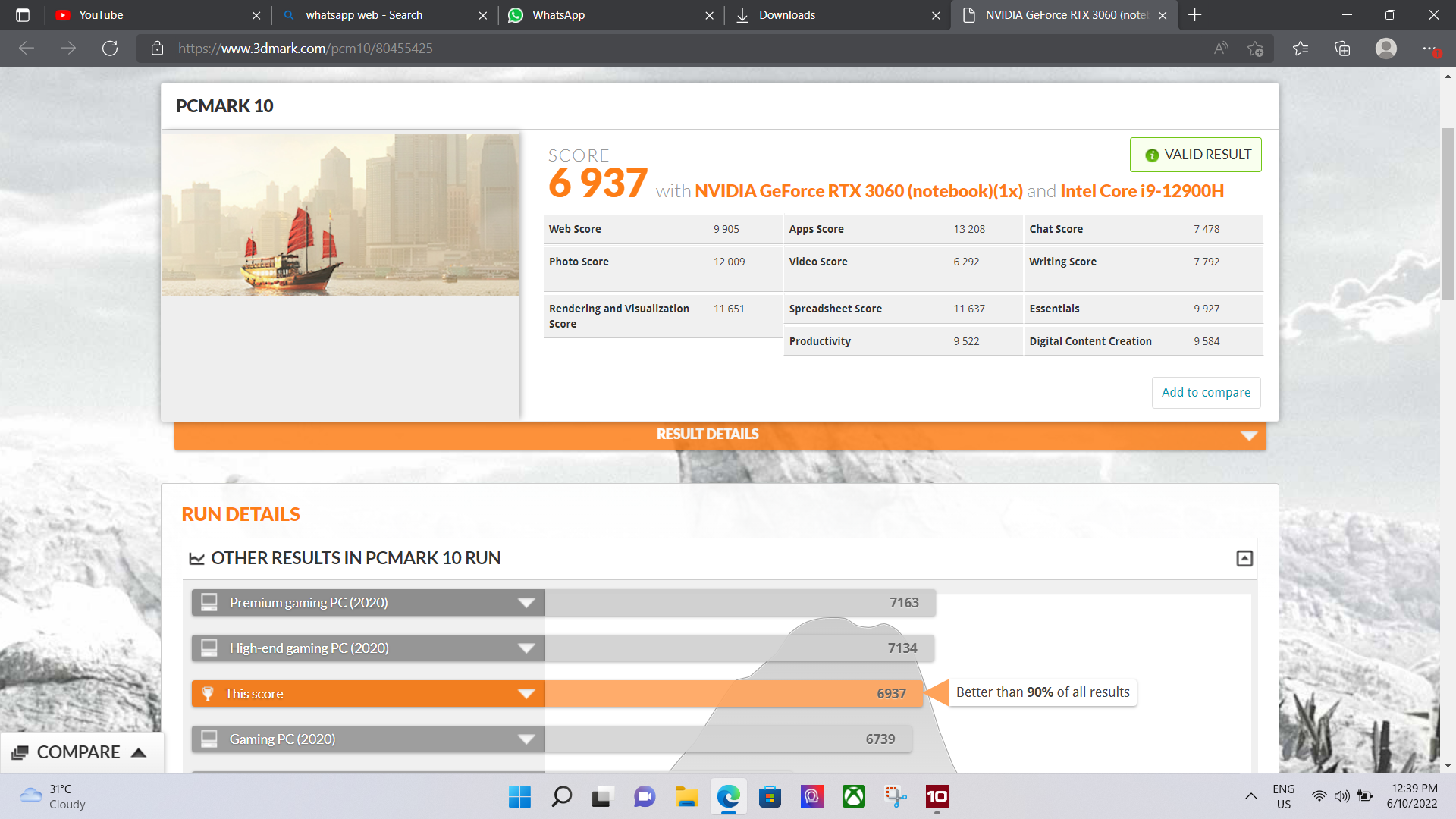Activate the Read aloud icon

[1221, 49]
